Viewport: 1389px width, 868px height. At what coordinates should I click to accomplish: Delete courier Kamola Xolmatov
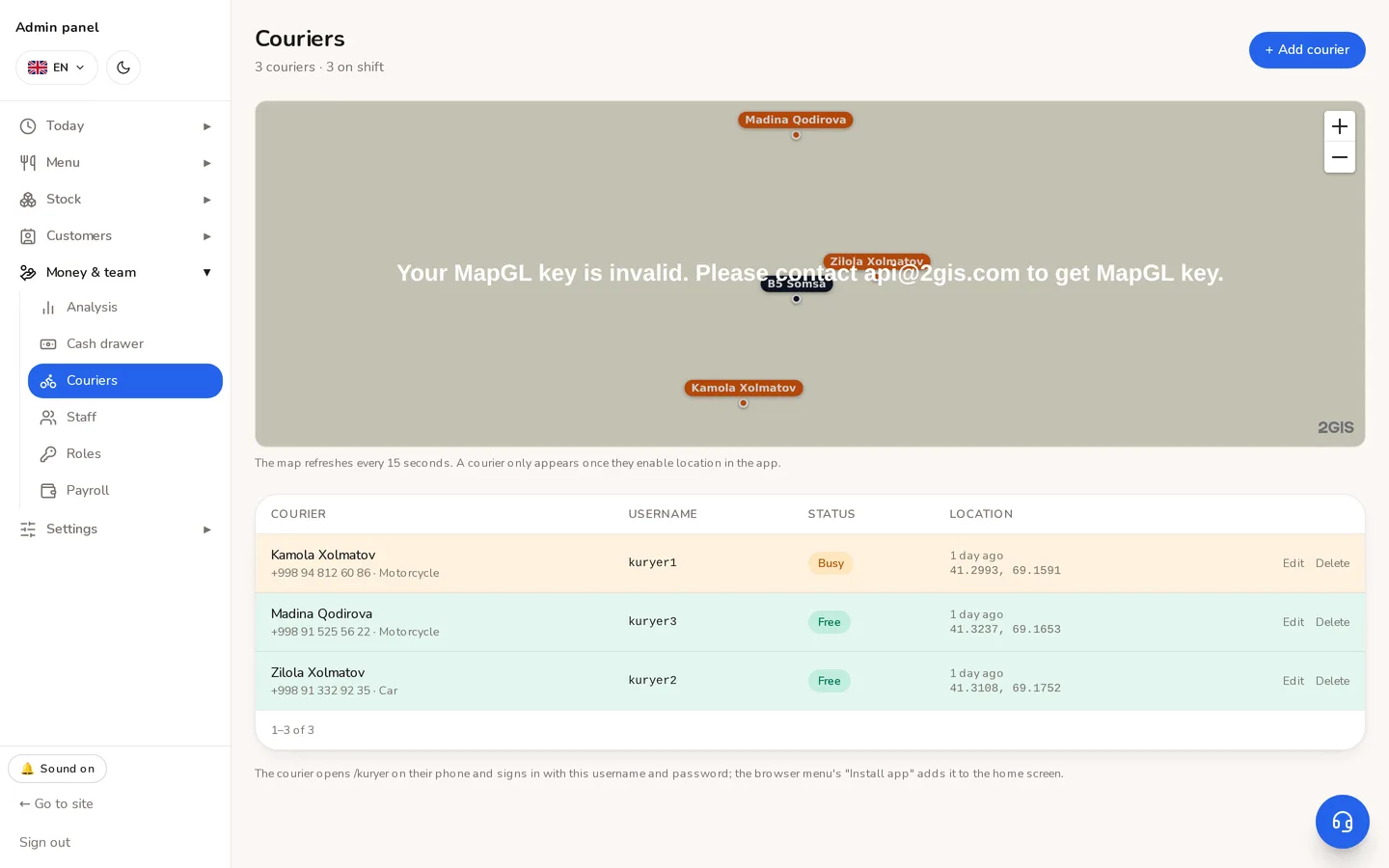coord(1332,563)
